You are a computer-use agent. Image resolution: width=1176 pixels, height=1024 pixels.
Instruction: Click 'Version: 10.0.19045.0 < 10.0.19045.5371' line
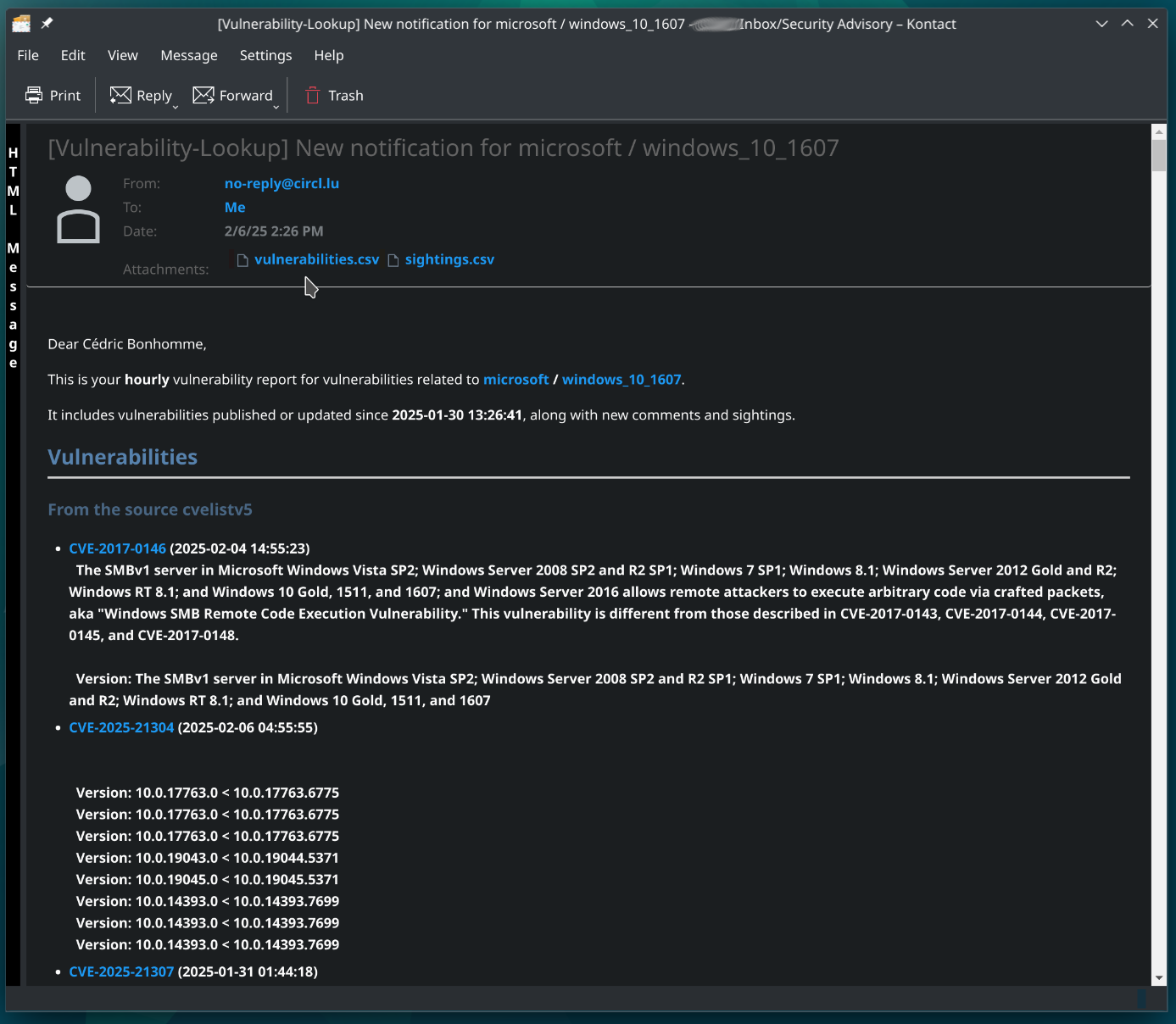(208, 879)
